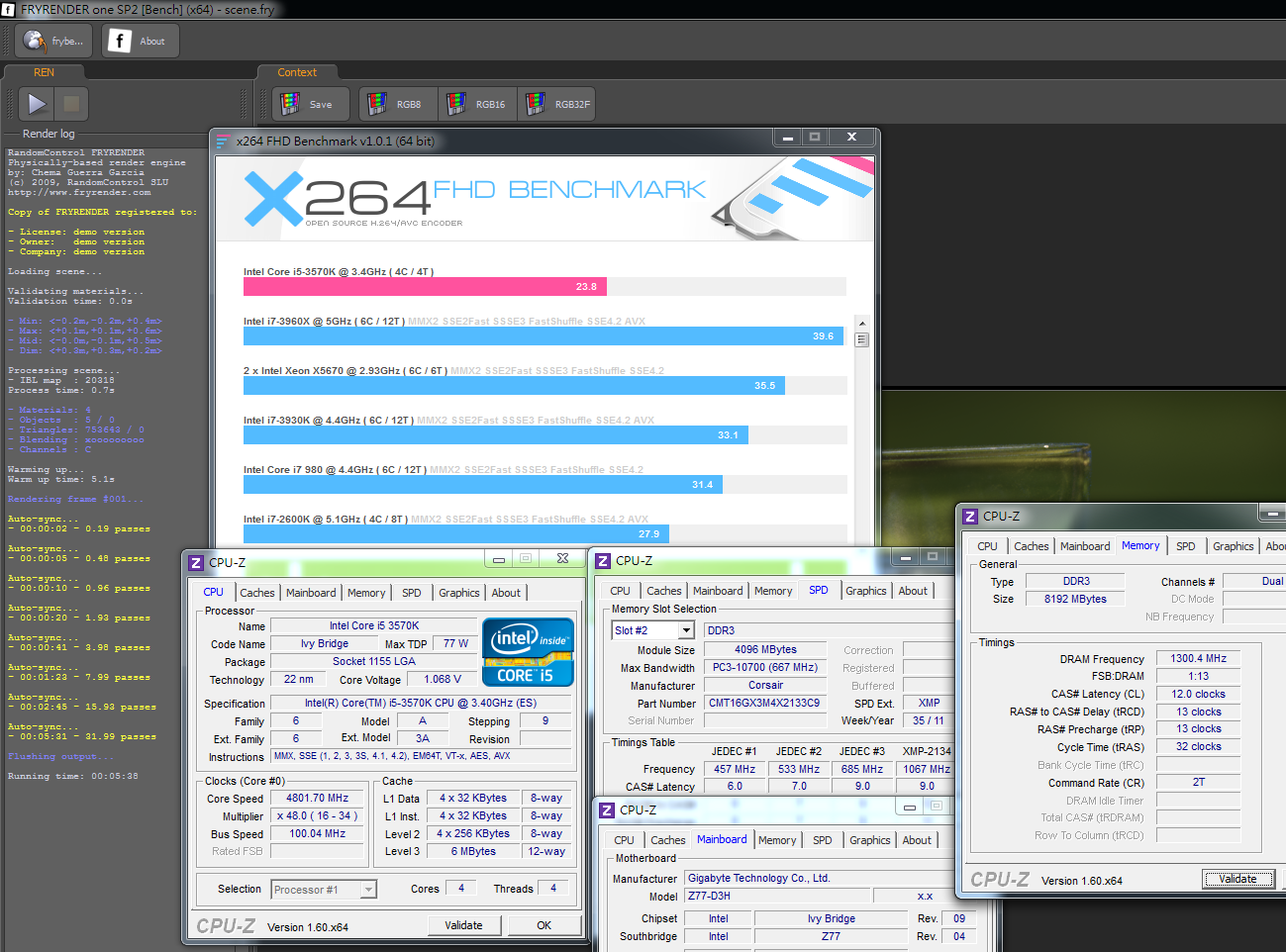
Task: Open SPD tab in CPU-Z memory window
Action: click(1186, 546)
